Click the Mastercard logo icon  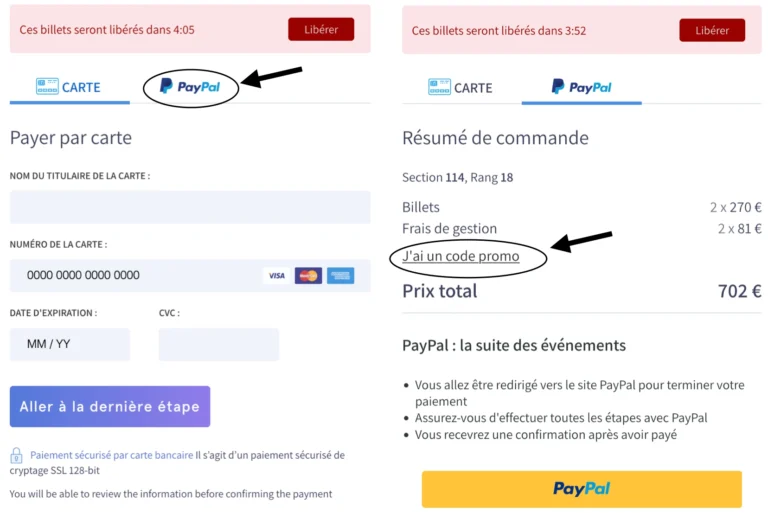[x=308, y=275]
